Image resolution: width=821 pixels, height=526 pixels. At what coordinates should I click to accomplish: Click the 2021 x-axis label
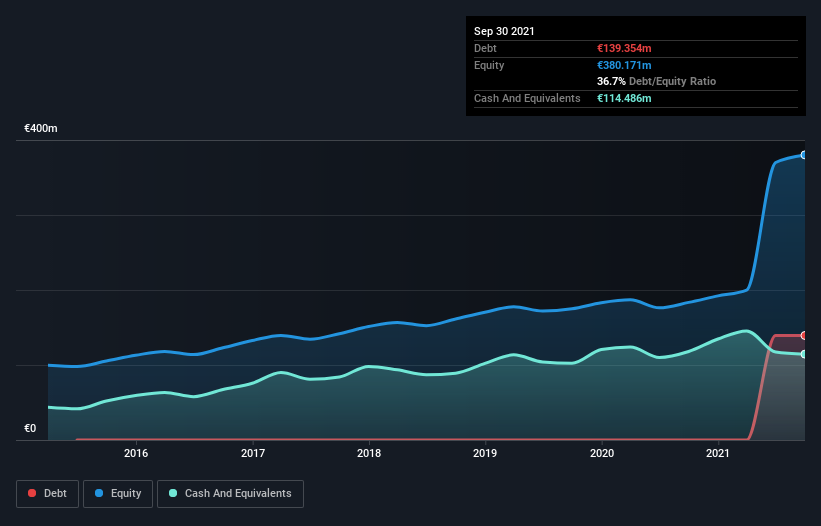coord(718,453)
